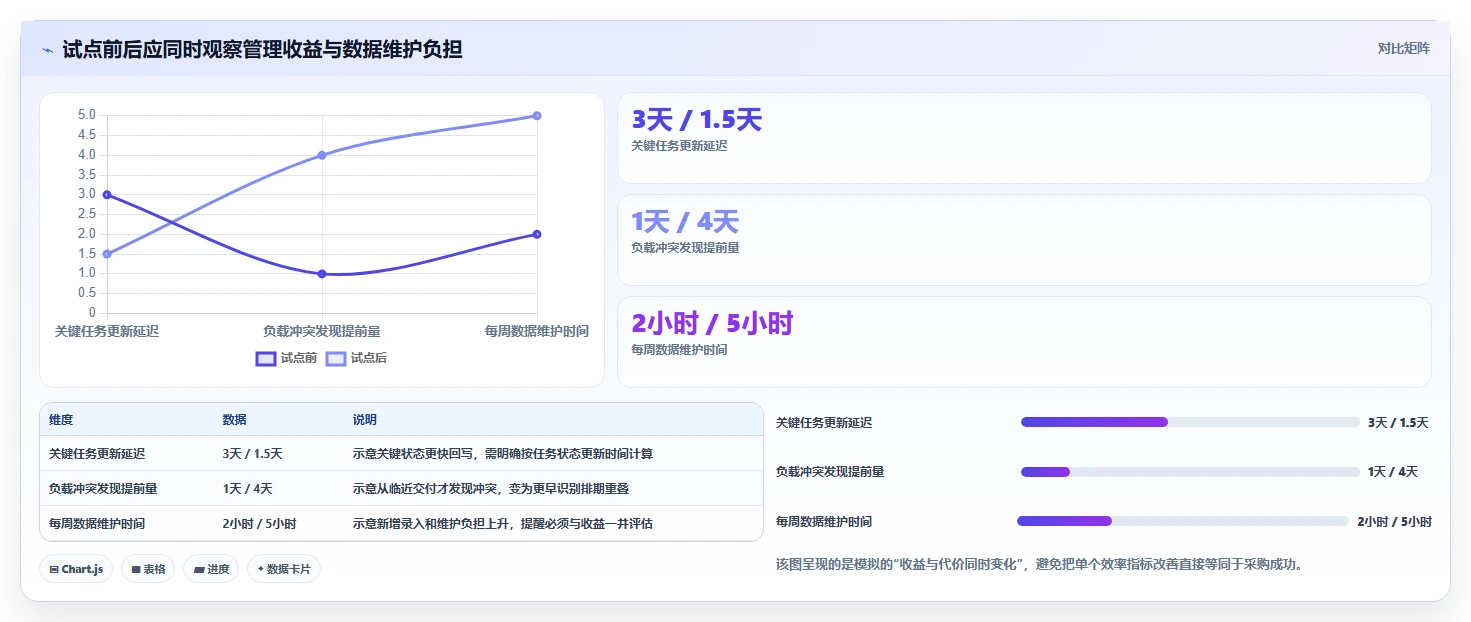The width and height of the screenshot is (1471, 622).
Task: Click the 关键任务更新延迟 progress bar
Action: [1189, 422]
